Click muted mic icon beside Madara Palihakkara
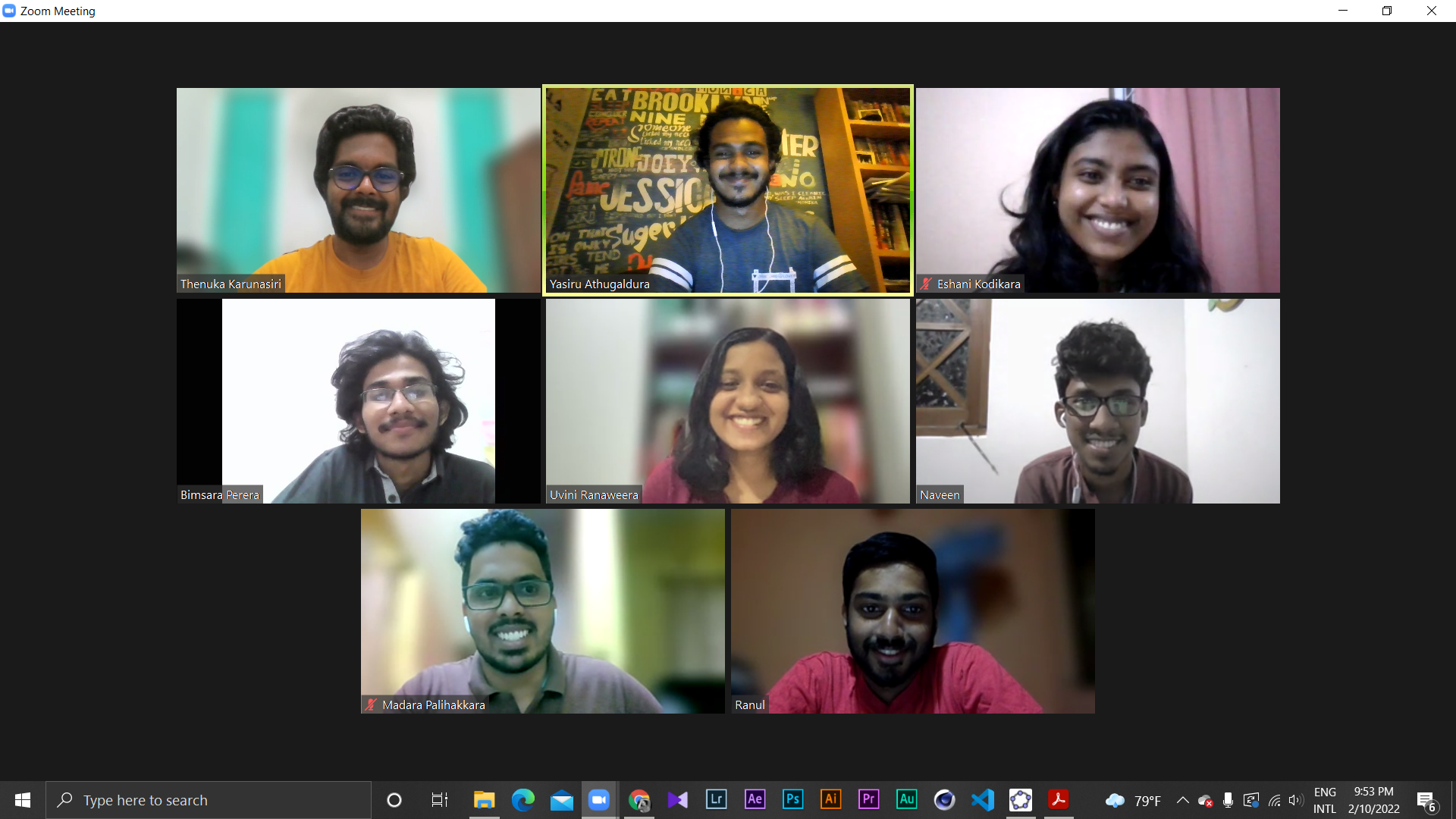The height and width of the screenshot is (819, 1456). tap(371, 704)
